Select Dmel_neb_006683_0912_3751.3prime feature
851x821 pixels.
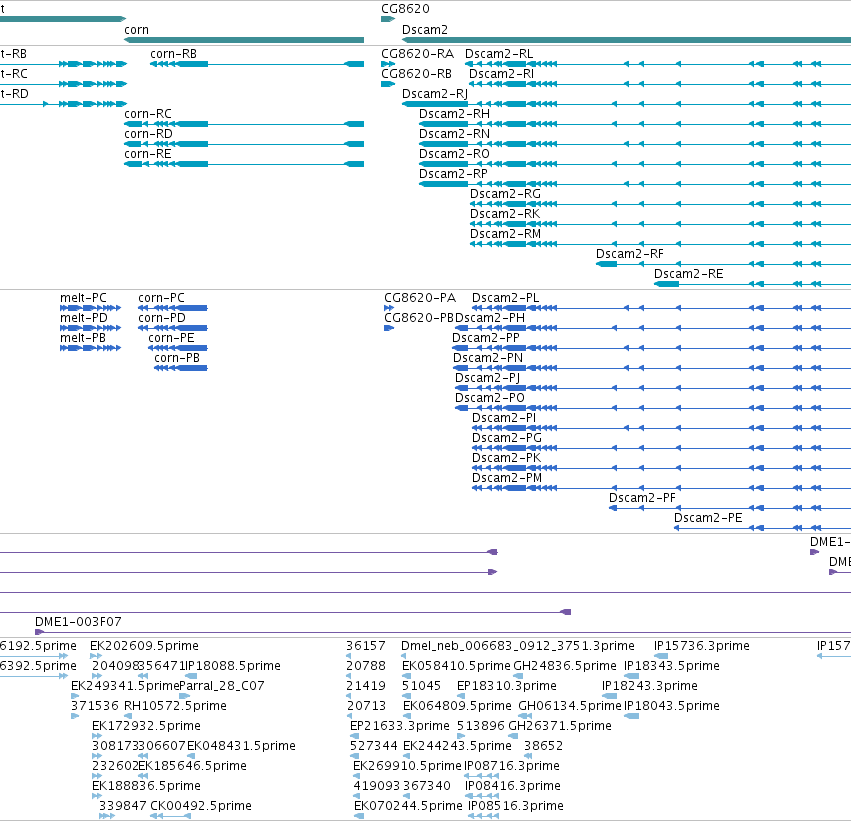[518, 646]
